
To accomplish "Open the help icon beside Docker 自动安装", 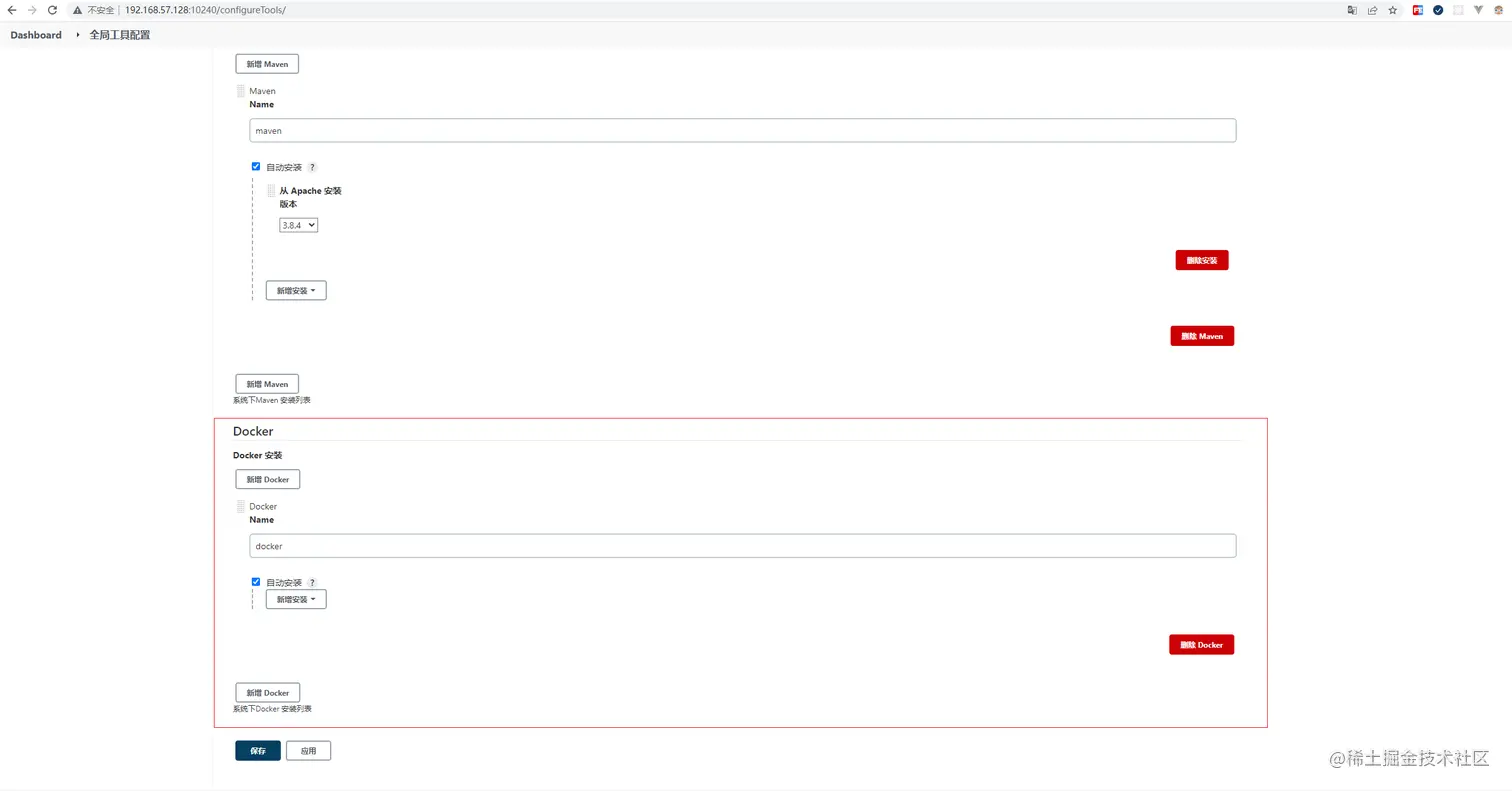I will tap(312, 583).
